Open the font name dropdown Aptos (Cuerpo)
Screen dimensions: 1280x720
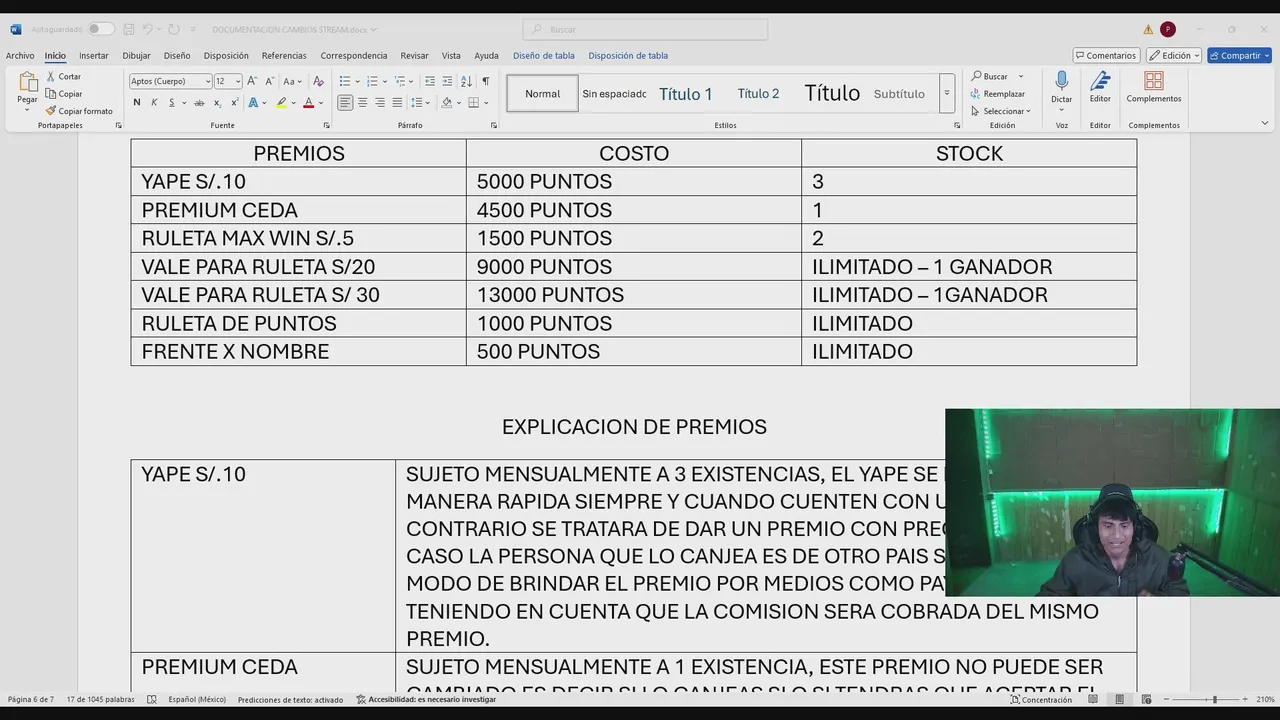point(207,81)
